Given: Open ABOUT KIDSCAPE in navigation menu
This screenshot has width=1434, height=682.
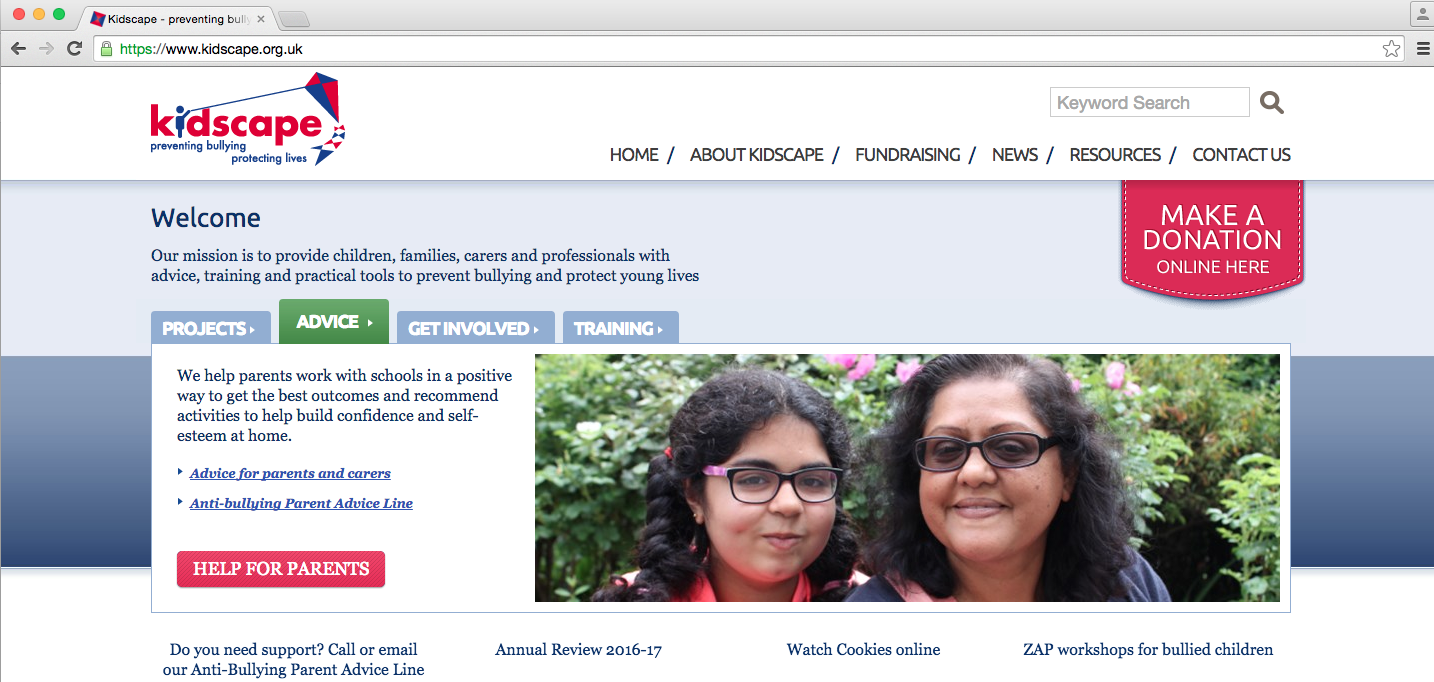Looking at the screenshot, I should pyautogui.click(x=757, y=155).
